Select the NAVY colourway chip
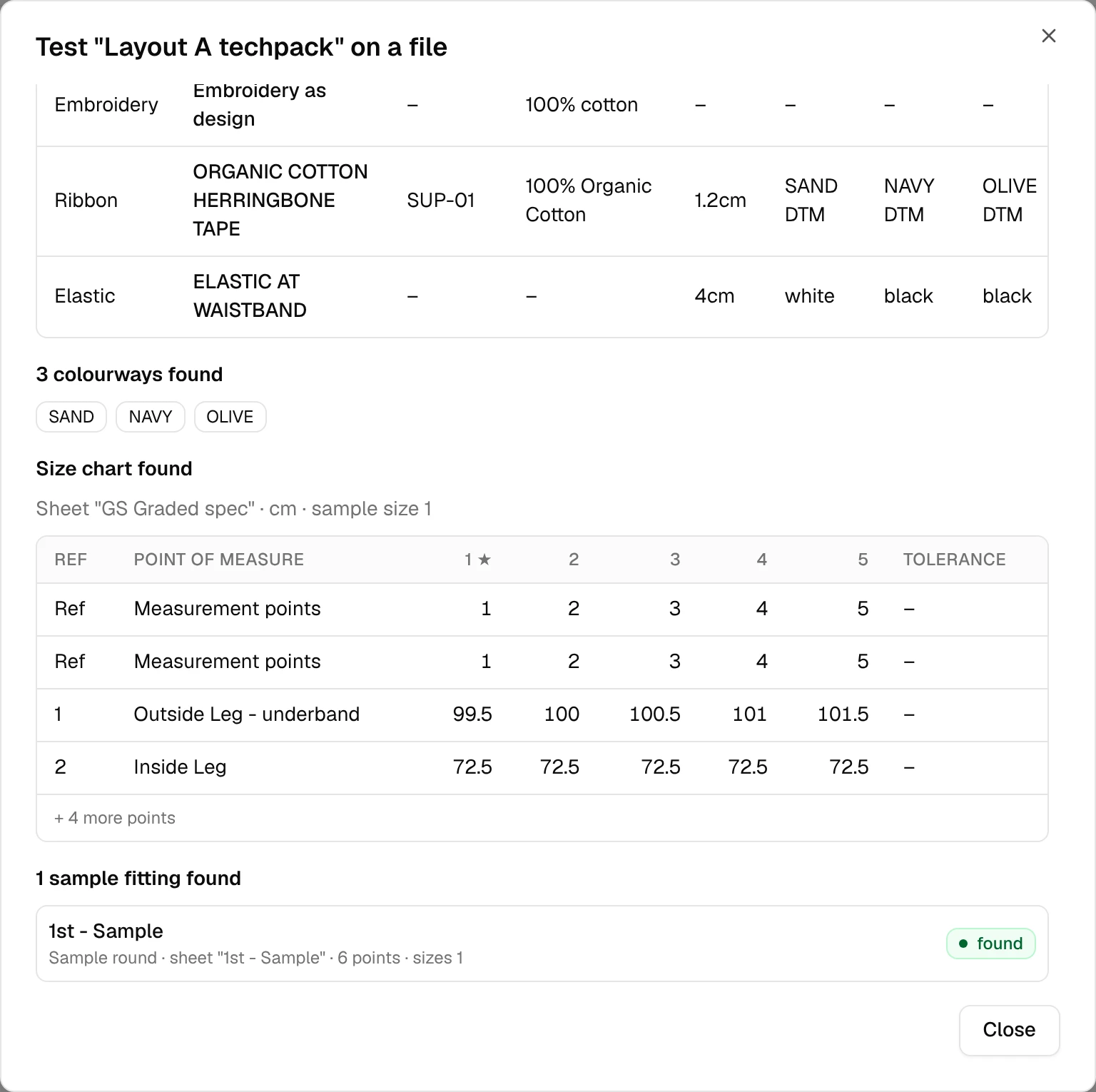1096x1092 pixels. click(x=151, y=417)
